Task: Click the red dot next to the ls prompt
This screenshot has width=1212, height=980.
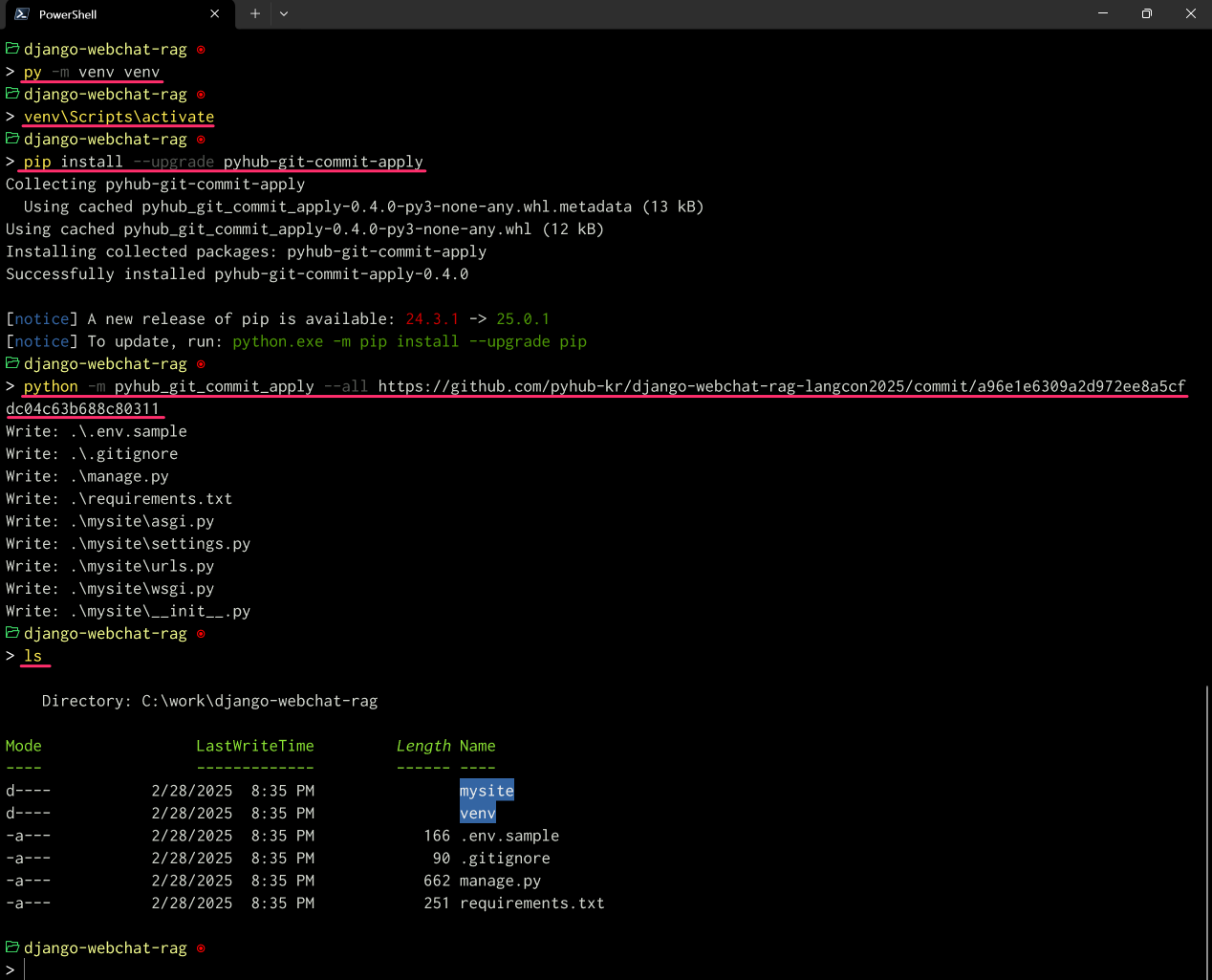Action: pyautogui.click(x=199, y=633)
